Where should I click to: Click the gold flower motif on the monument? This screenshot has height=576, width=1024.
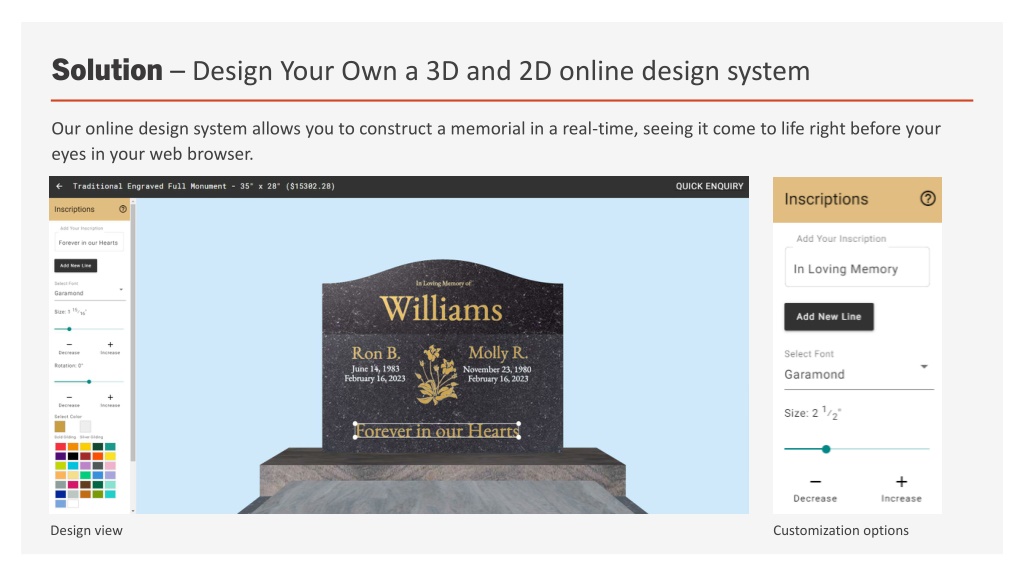click(x=437, y=376)
